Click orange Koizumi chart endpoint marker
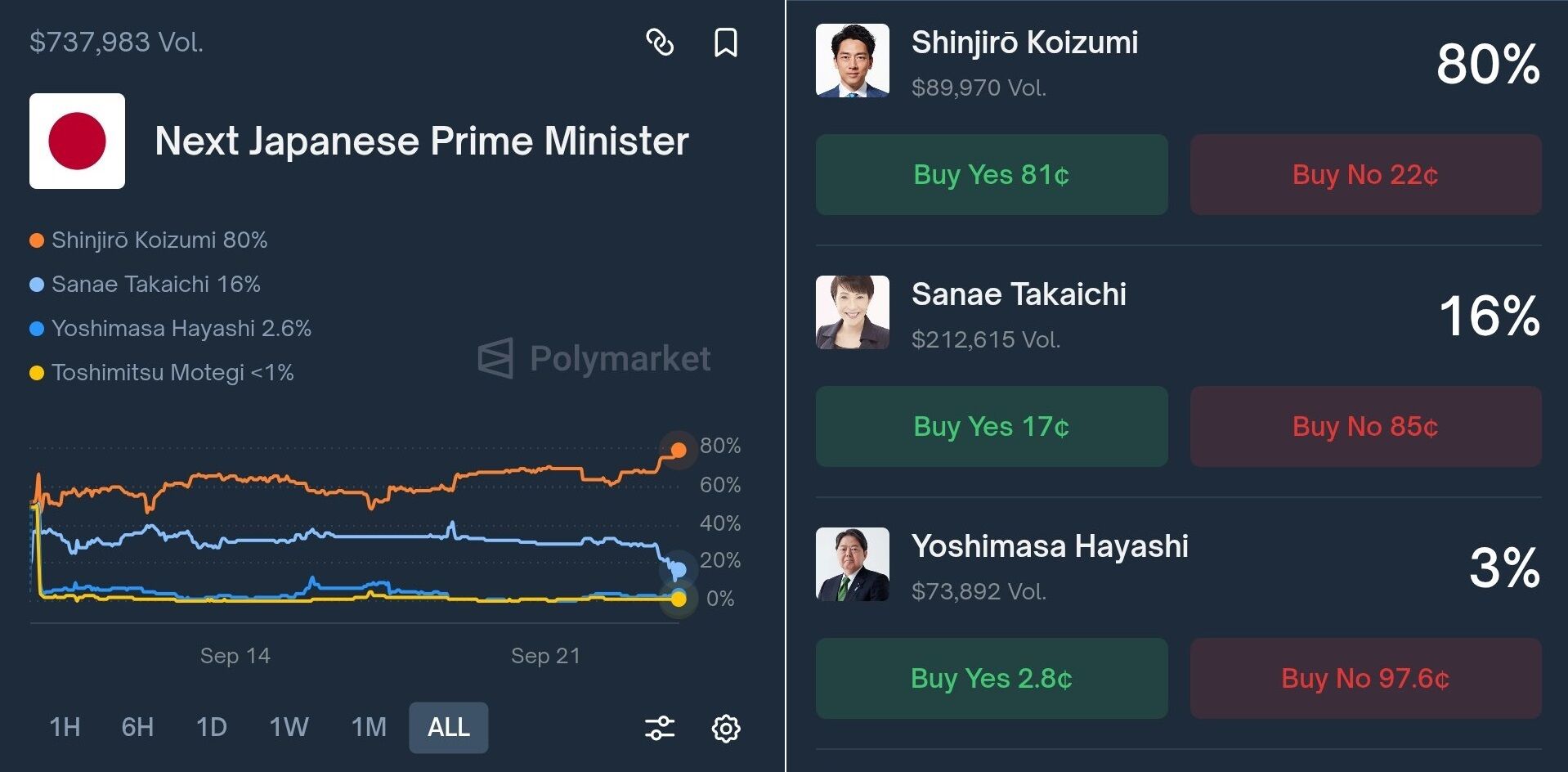 point(678,450)
